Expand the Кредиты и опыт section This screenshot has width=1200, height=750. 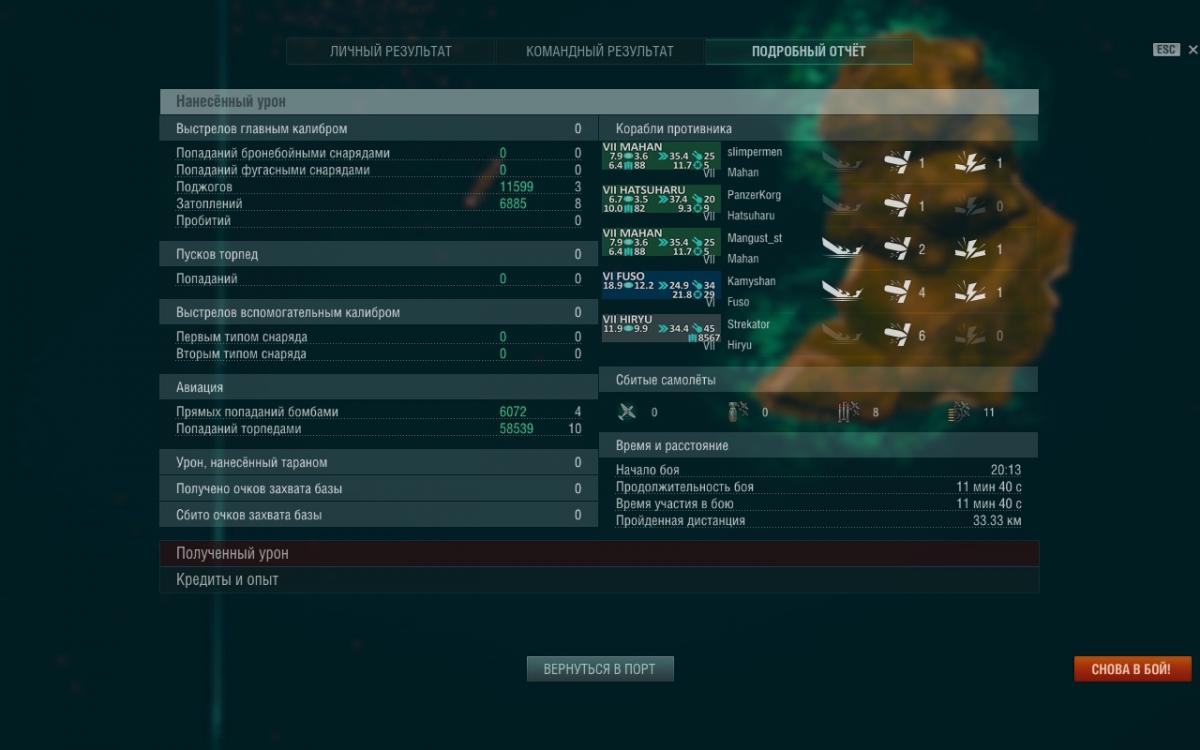point(599,580)
